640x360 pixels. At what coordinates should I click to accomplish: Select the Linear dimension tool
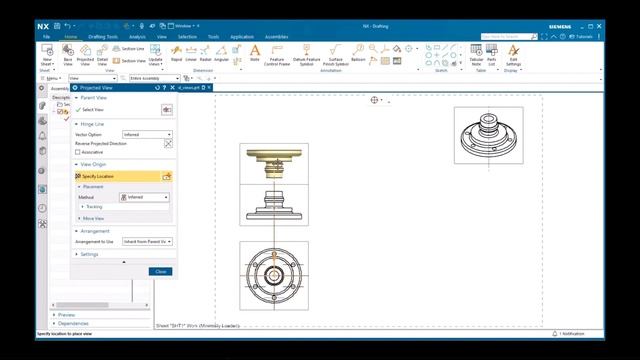[x=191, y=53]
